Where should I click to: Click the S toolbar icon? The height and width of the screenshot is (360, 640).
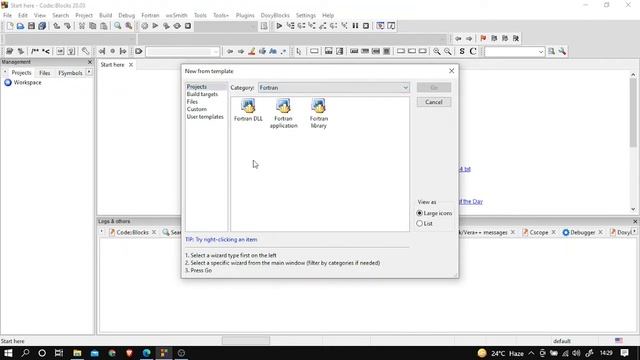[462, 51]
